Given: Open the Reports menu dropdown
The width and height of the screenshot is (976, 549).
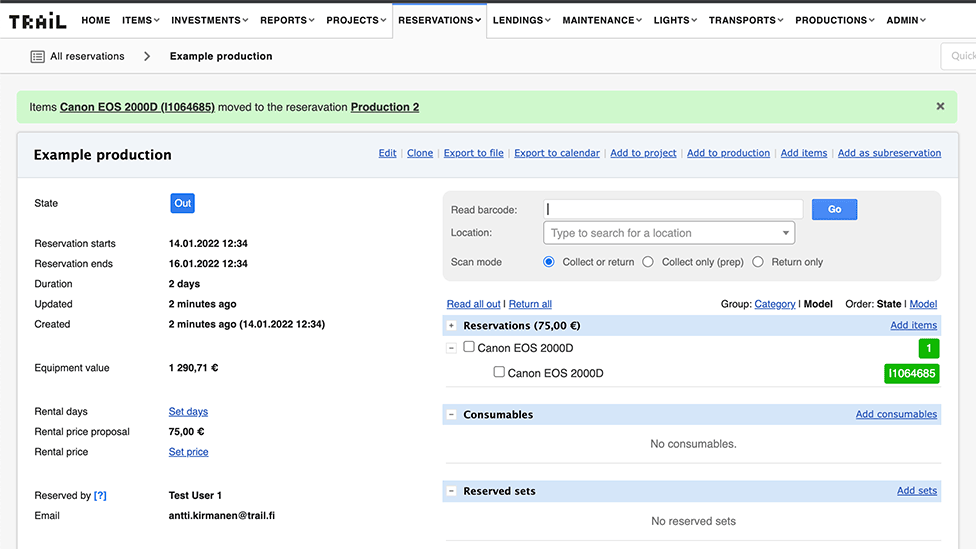Looking at the screenshot, I should coord(287,21).
